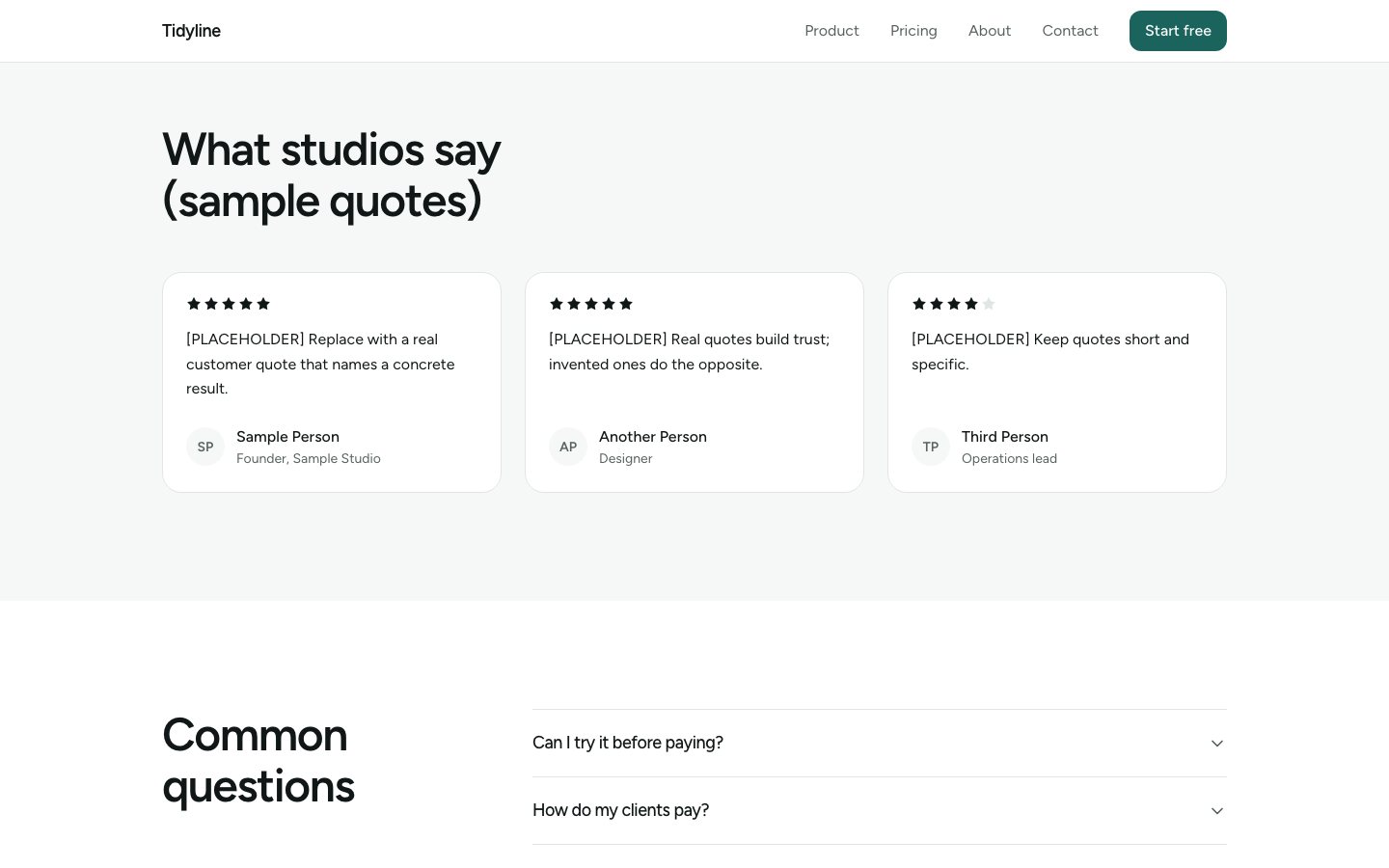The image size is (1389, 868).
Task: Click the "Designer" role text
Action: click(626, 459)
